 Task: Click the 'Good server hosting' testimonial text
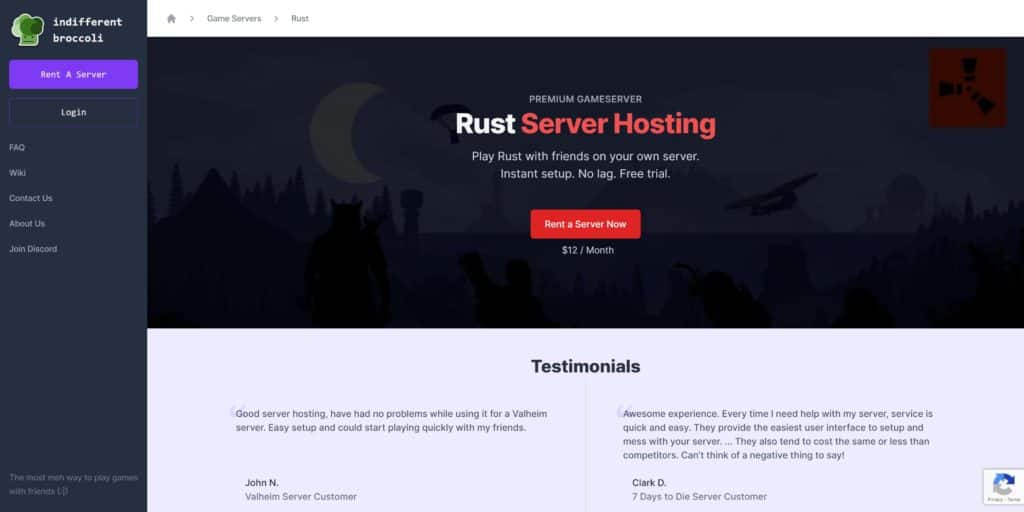point(391,421)
